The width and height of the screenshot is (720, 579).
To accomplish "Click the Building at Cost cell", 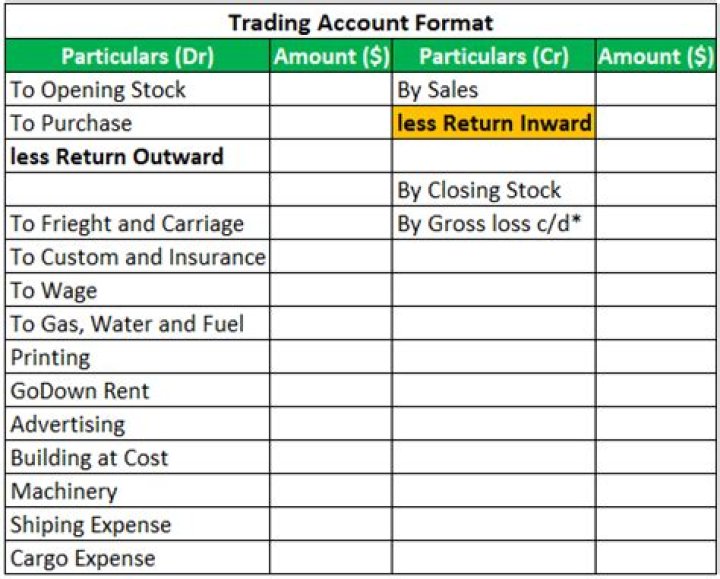I will (x=137, y=458).
